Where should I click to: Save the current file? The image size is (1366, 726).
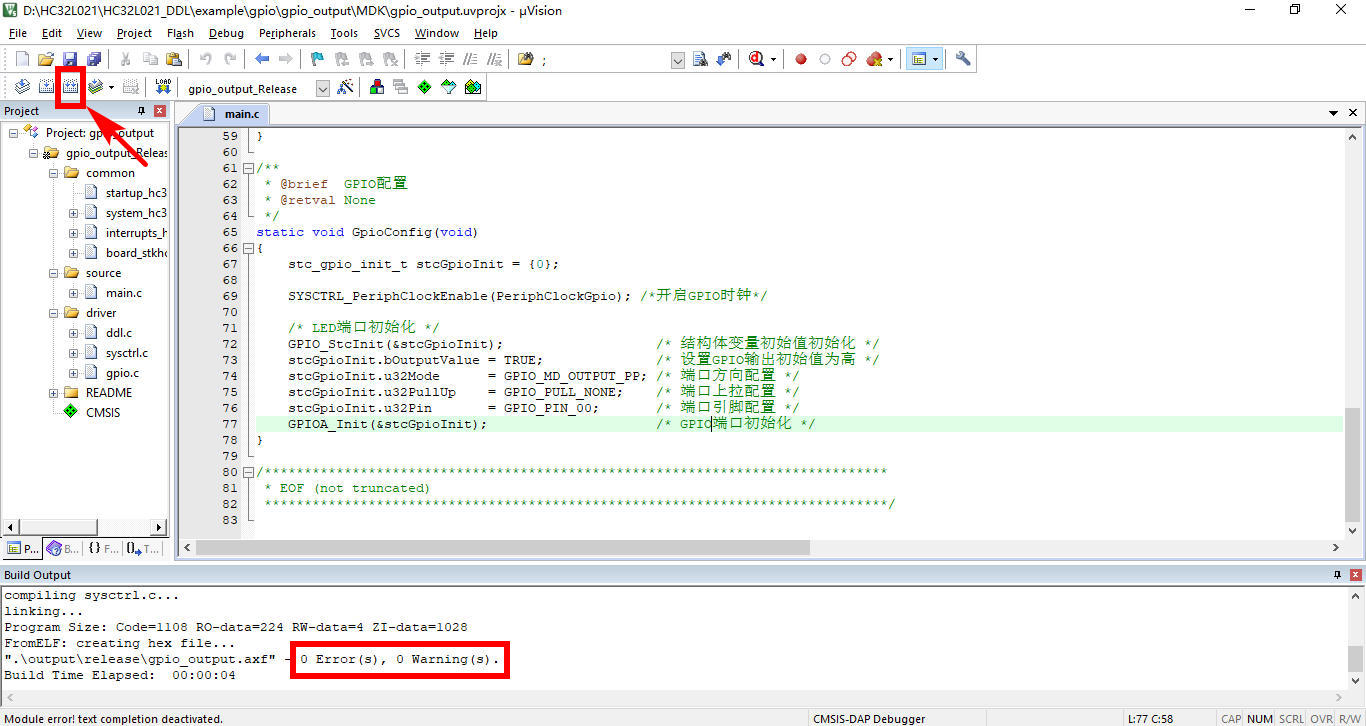69,59
